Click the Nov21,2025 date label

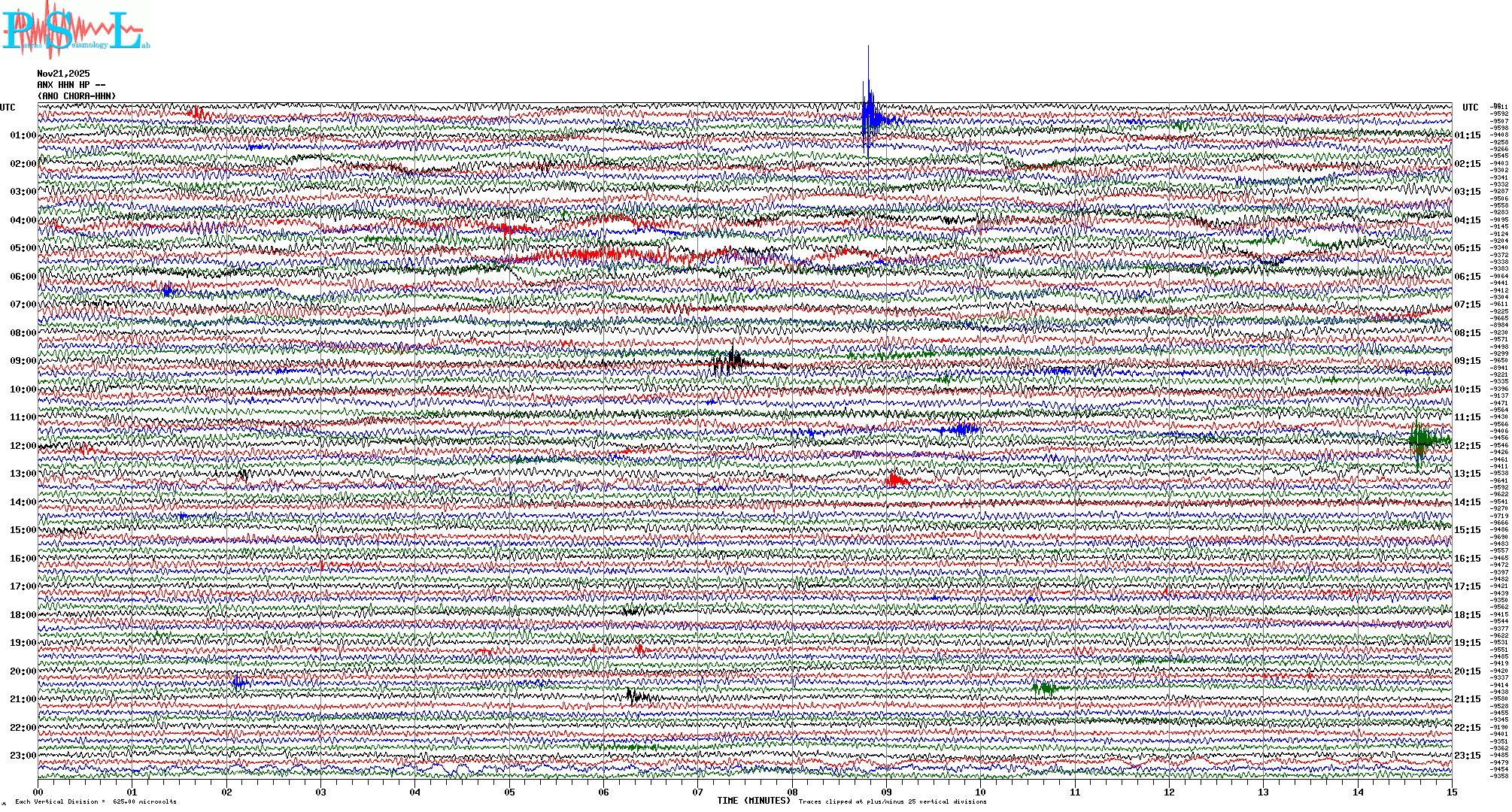pos(63,74)
